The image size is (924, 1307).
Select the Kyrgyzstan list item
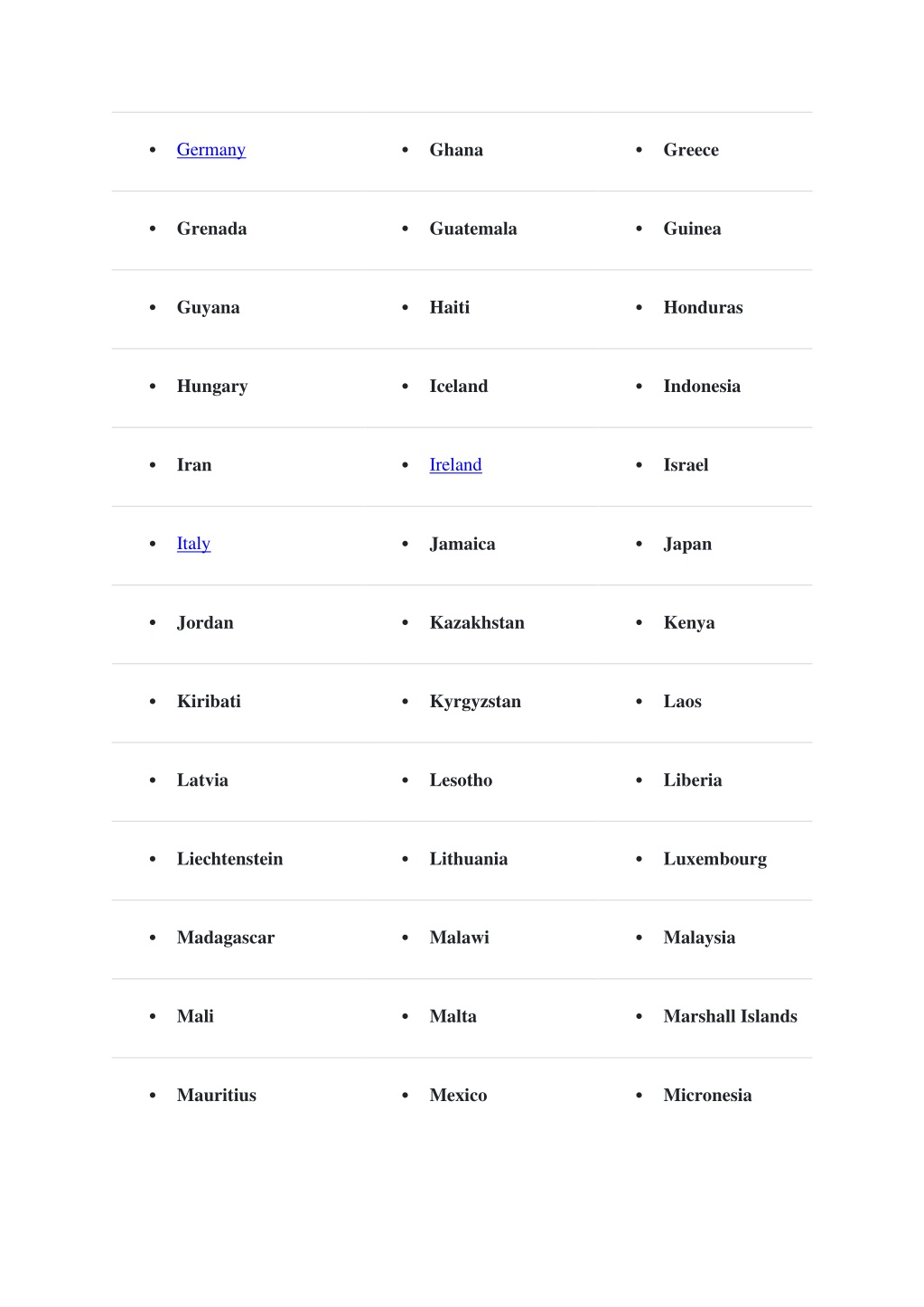pyautogui.click(x=475, y=702)
